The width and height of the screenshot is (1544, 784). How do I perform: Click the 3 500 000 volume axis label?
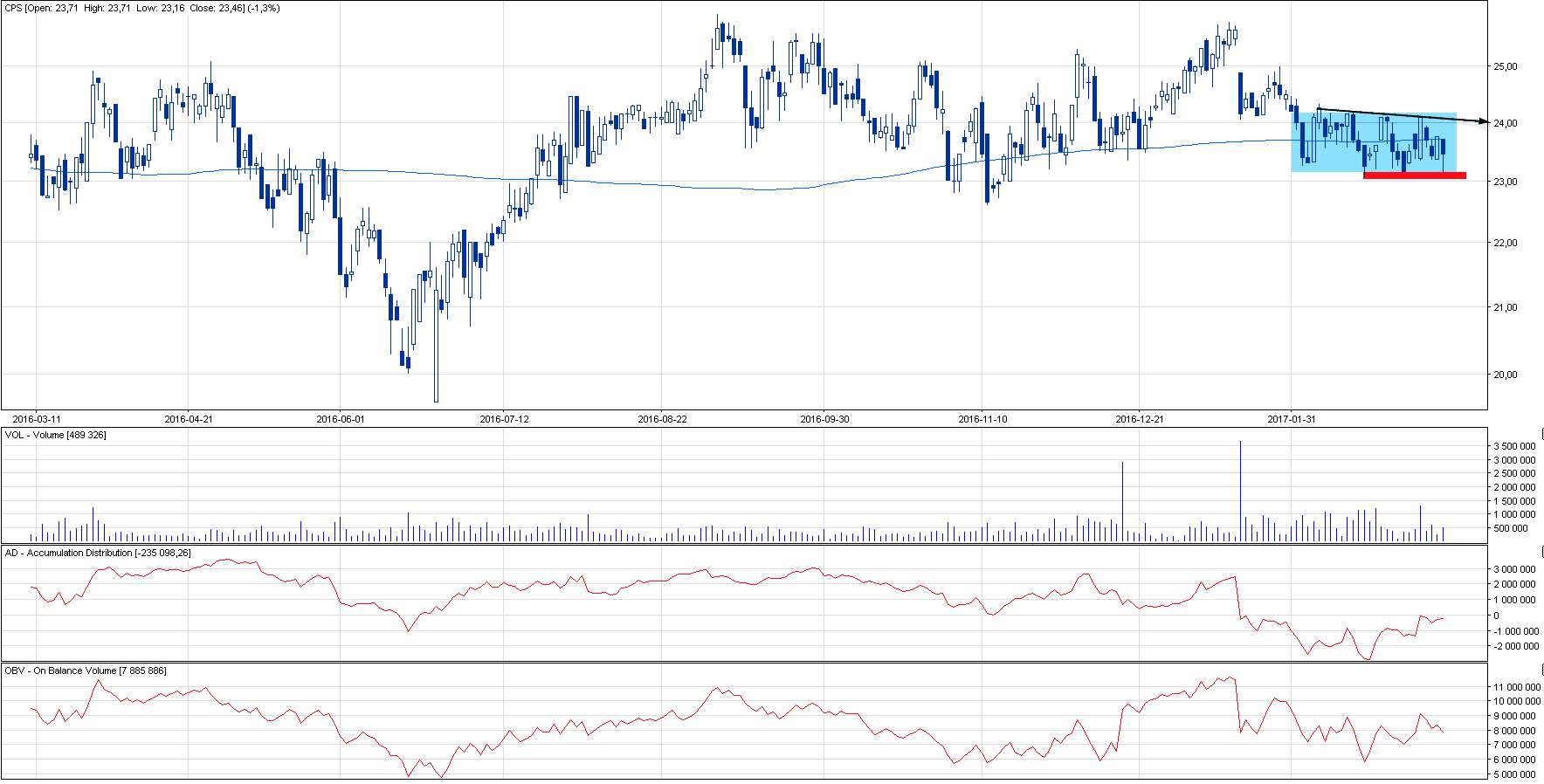tap(1514, 446)
